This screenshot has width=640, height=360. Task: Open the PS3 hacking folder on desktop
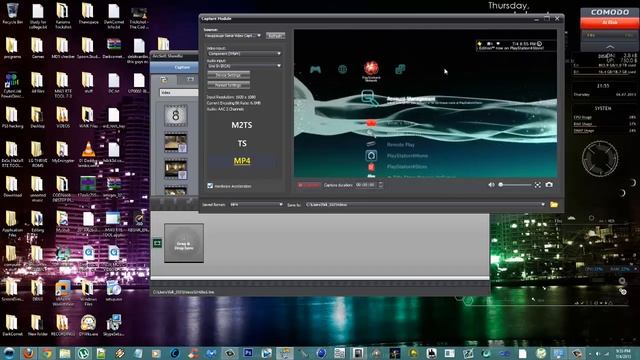12,118
